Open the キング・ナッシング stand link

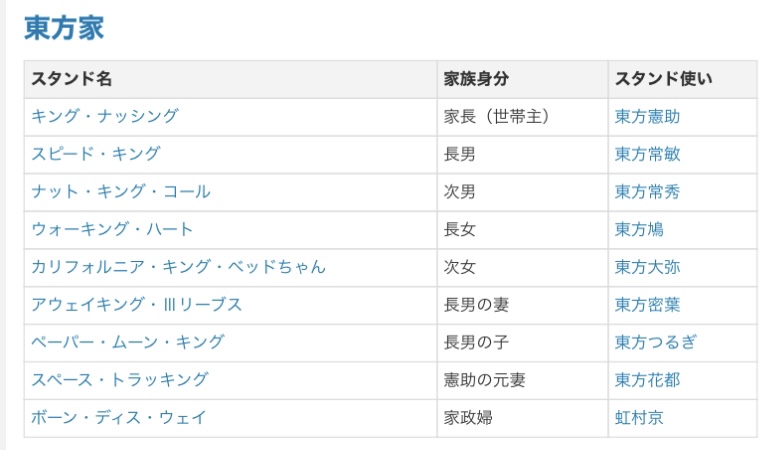pyautogui.click(x=104, y=116)
